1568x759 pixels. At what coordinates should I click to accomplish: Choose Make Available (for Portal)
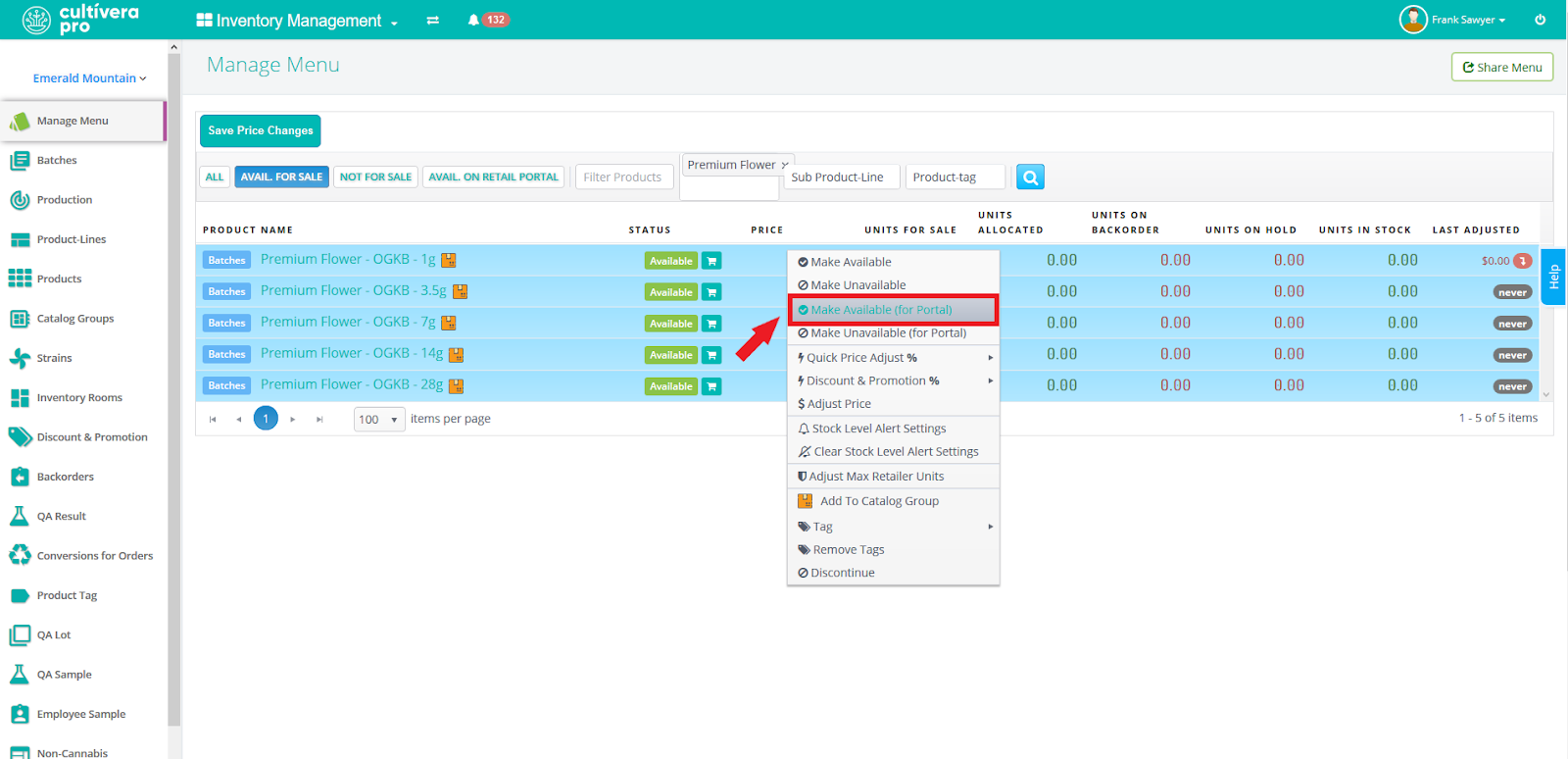pyautogui.click(x=894, y=310)
